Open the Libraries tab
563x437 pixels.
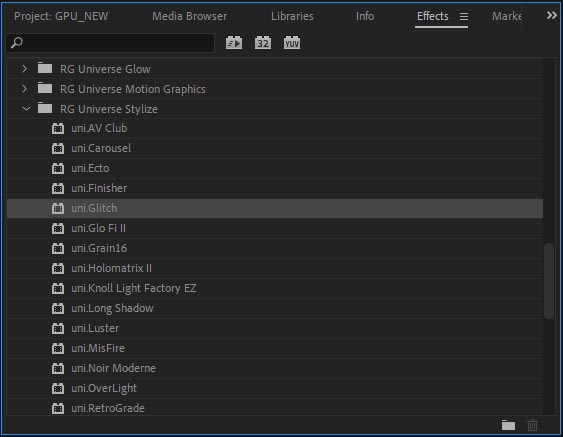tap(292, 17)
